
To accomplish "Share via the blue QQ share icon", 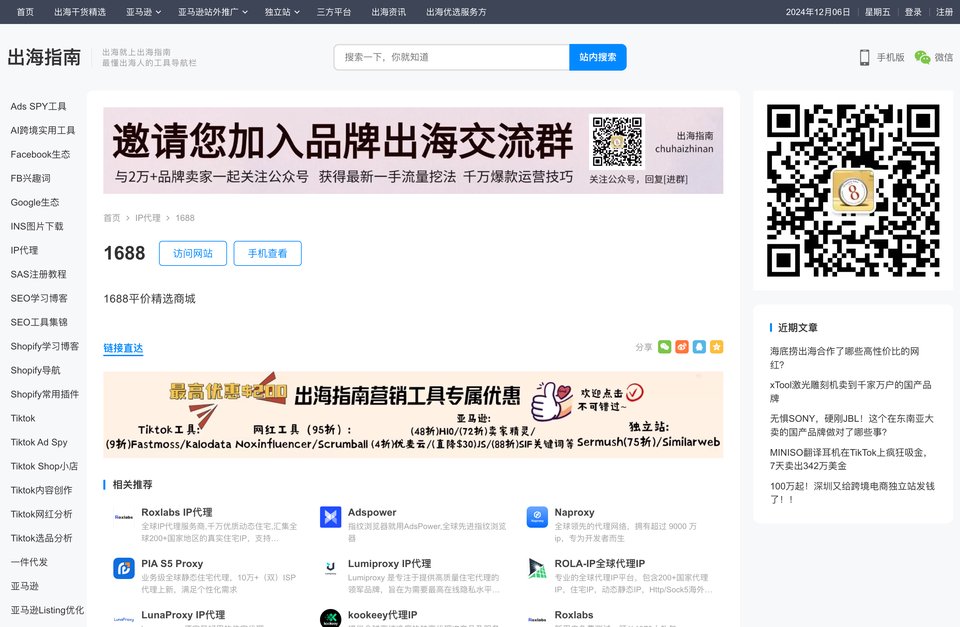I will [699, 347].
